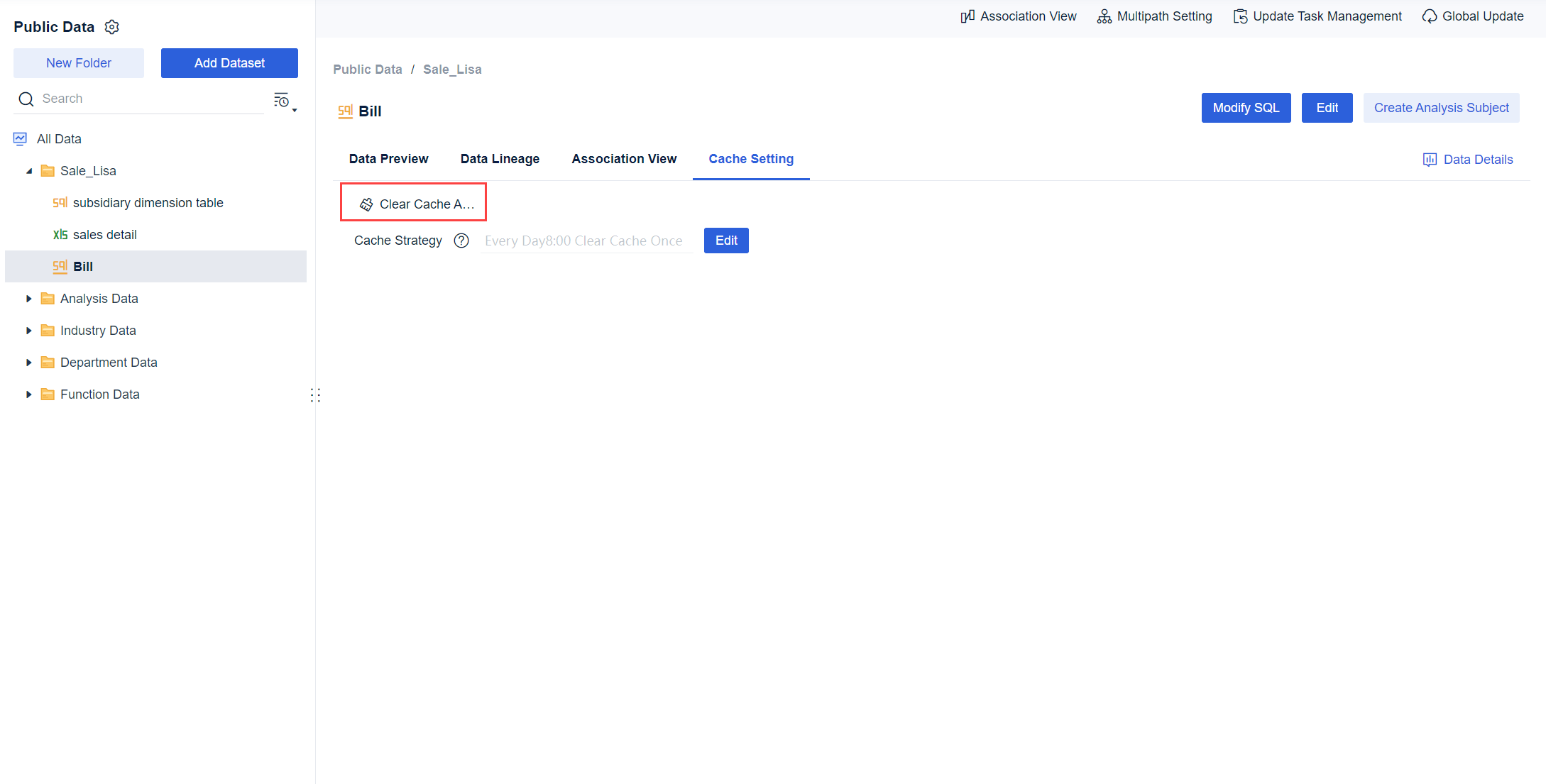Click Excel icon of sales detail
Screen dimensions: 1546x784
[60, 235]
